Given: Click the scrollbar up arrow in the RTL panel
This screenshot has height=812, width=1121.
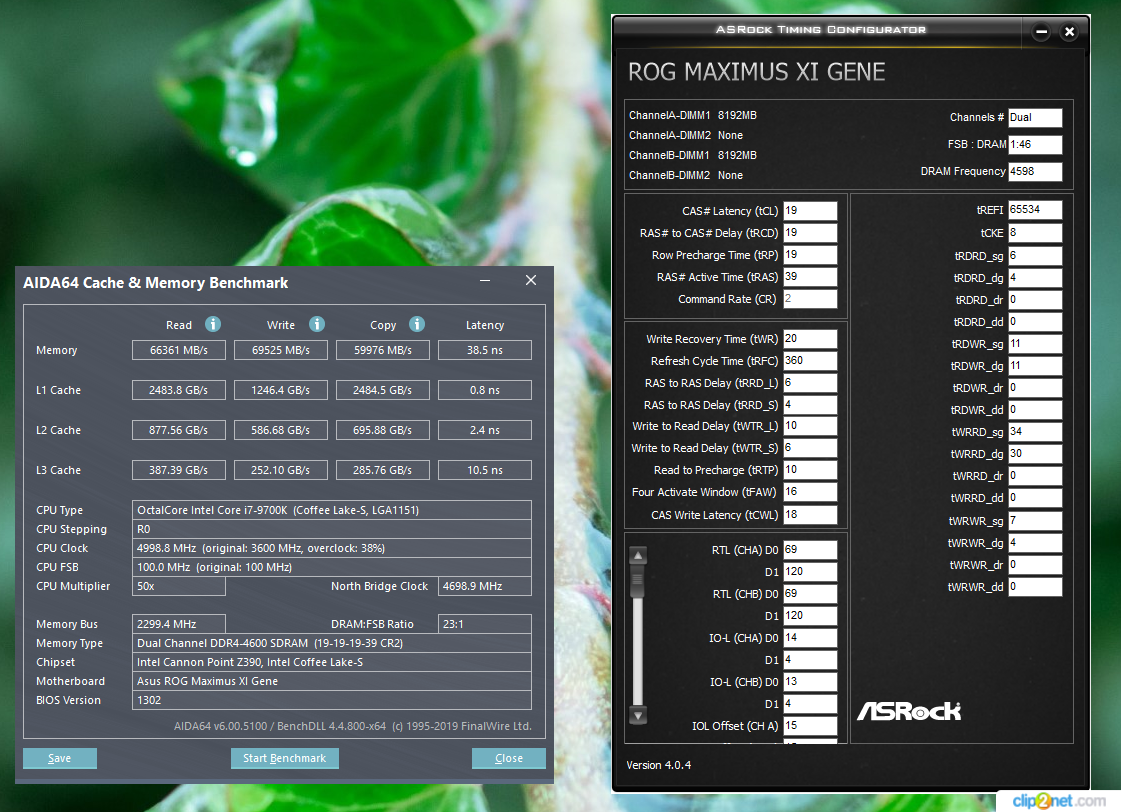Looking at the screenshot, I should point(638,555).
